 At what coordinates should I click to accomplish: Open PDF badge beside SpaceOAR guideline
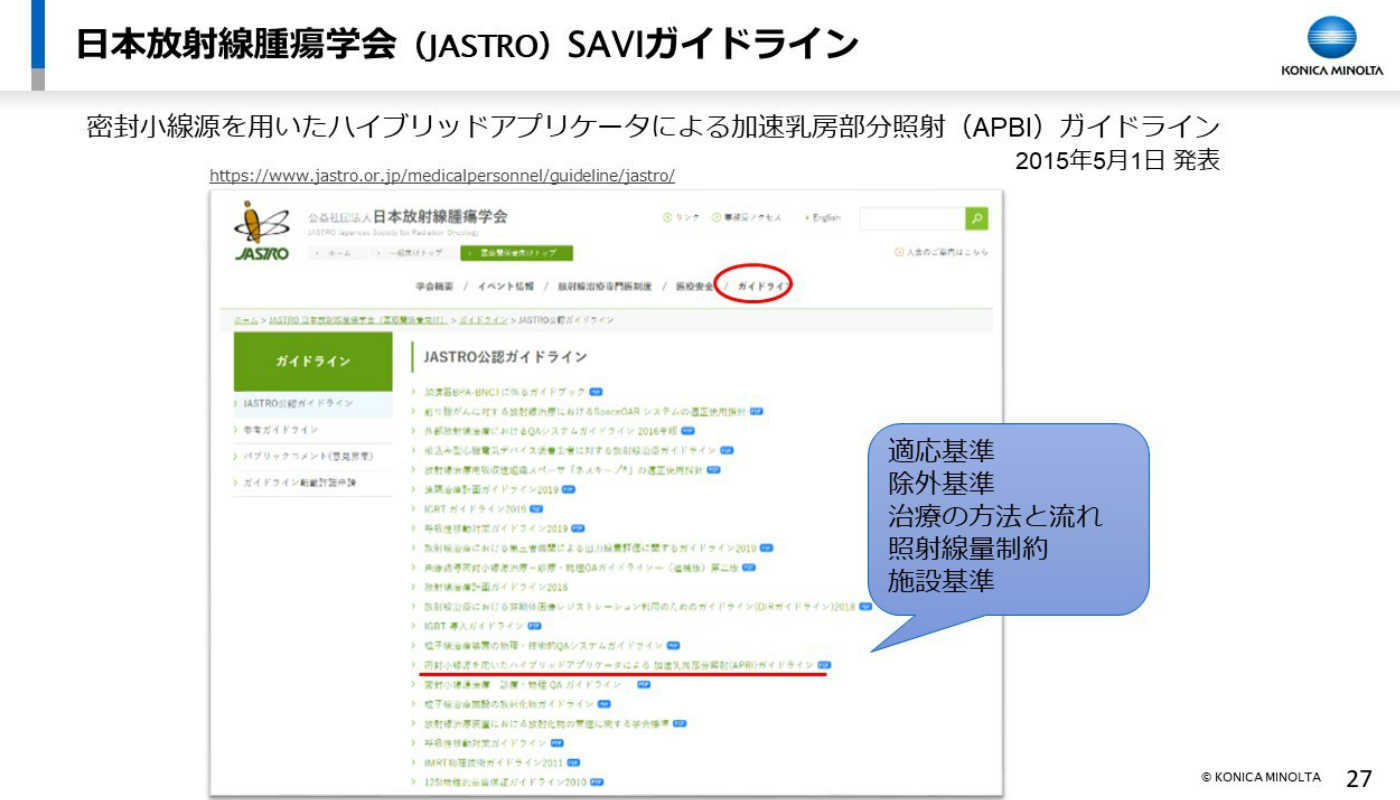click(x=756, y=411)
